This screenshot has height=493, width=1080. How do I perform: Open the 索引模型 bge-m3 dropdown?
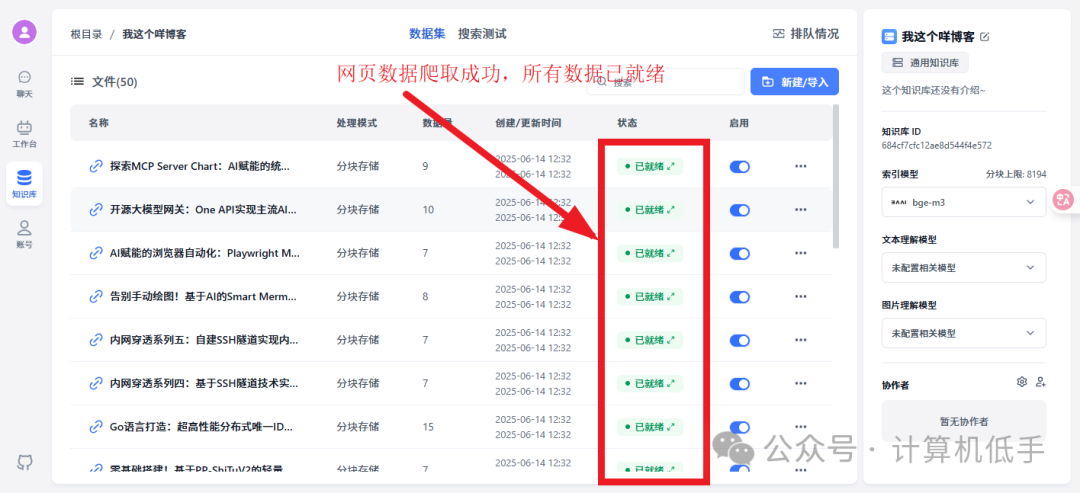(964, 202)
